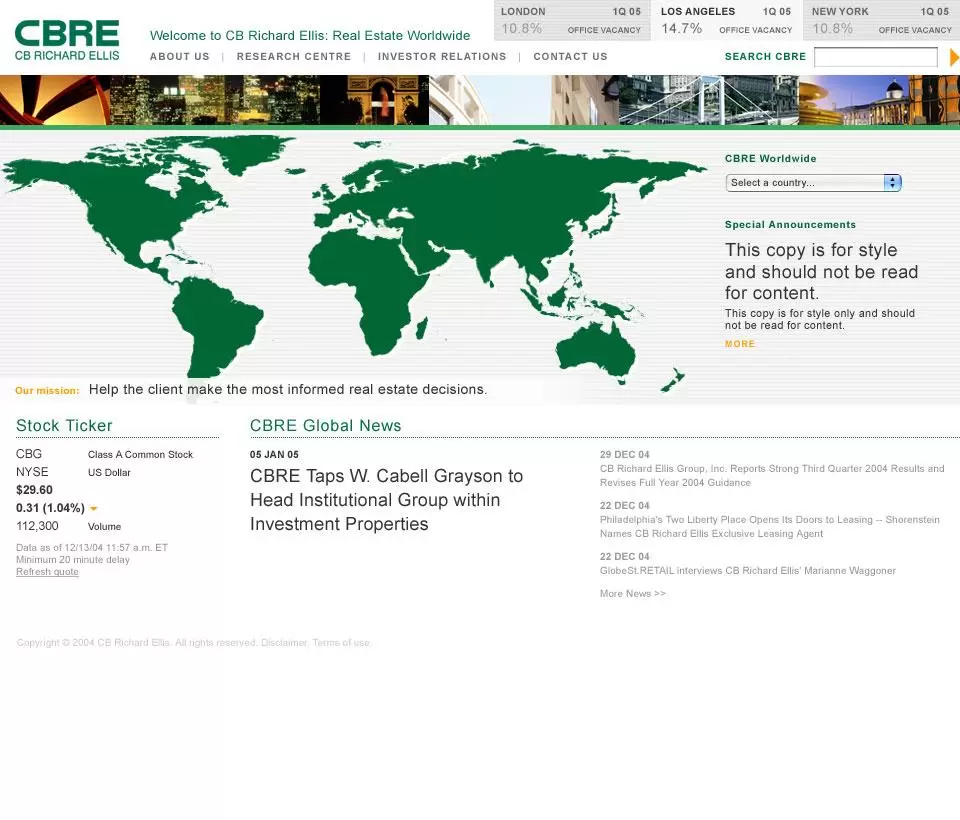Click MORE under Special Announcements
This screenshot has width=960, height=820.
pyautogui.click(x=740, y=344)
